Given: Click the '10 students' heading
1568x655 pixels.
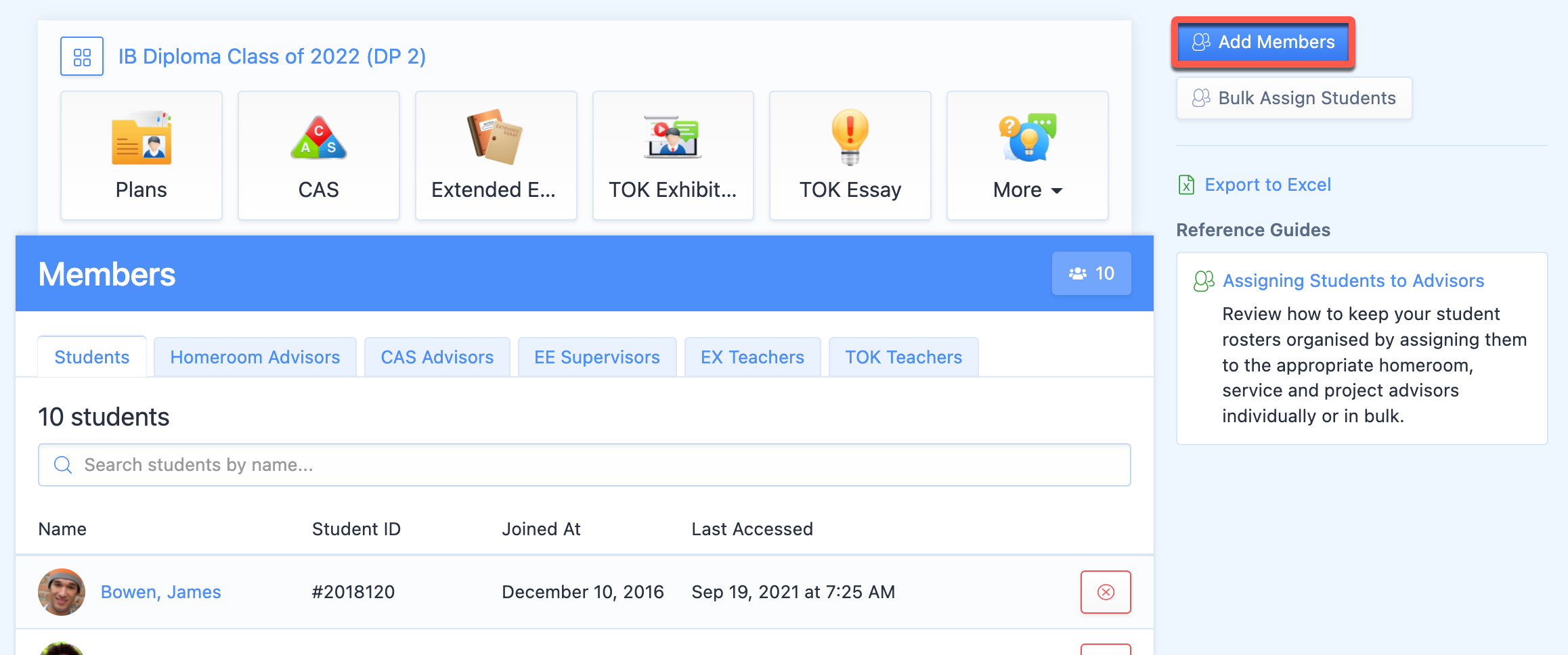Looking at the screenshot, I should (x=104, y=417).
